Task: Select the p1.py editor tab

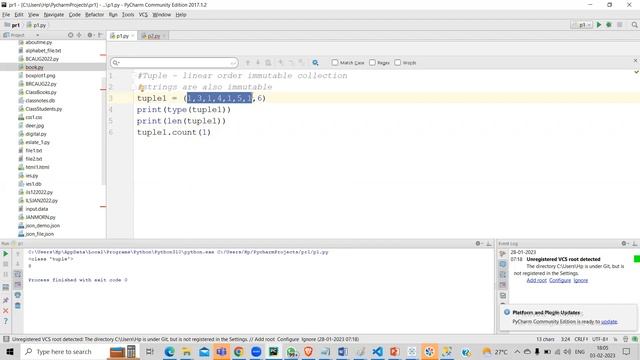Action: tap(122, 36)
